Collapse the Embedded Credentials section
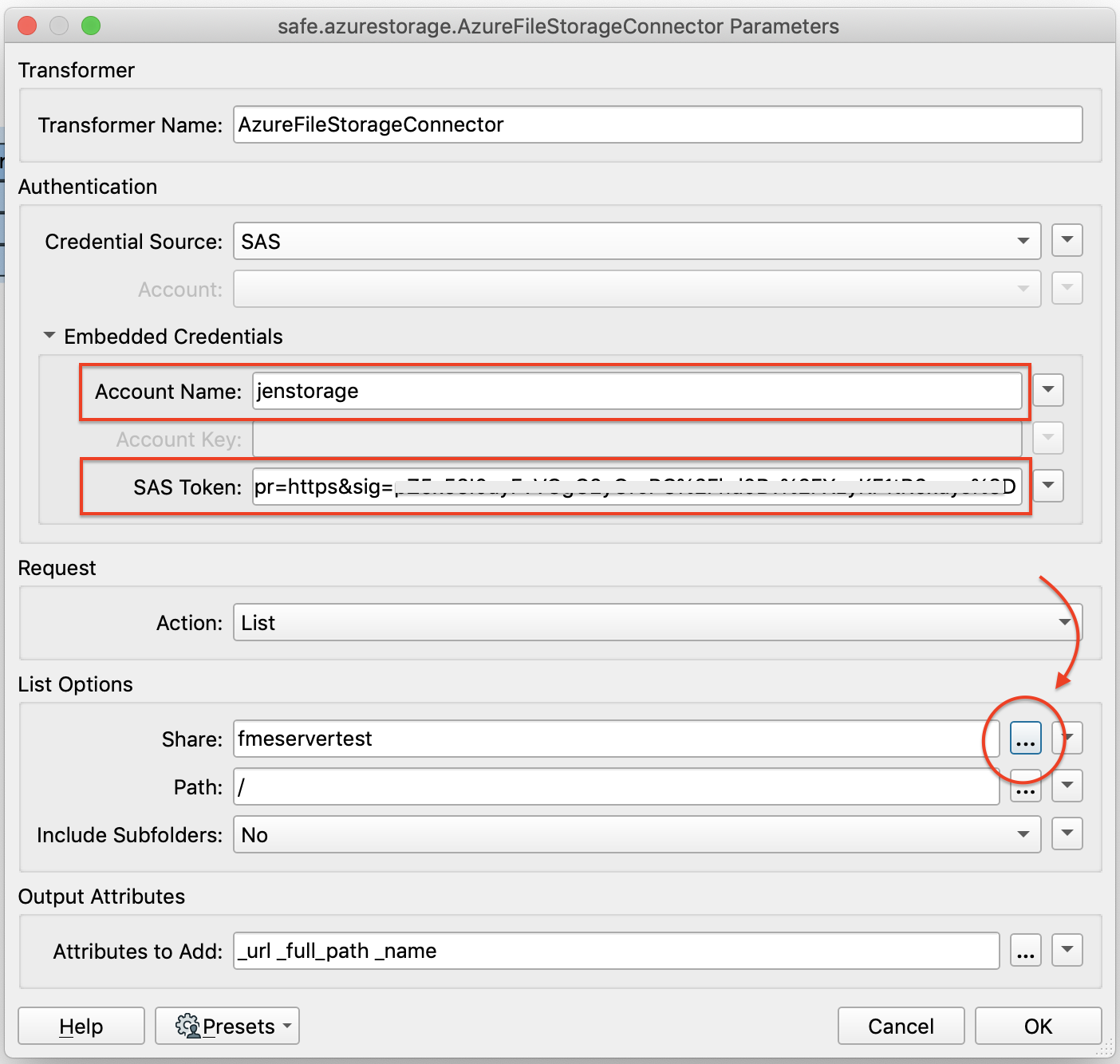The width and height of the screenshot is (1120, 1064). [49, 335]
